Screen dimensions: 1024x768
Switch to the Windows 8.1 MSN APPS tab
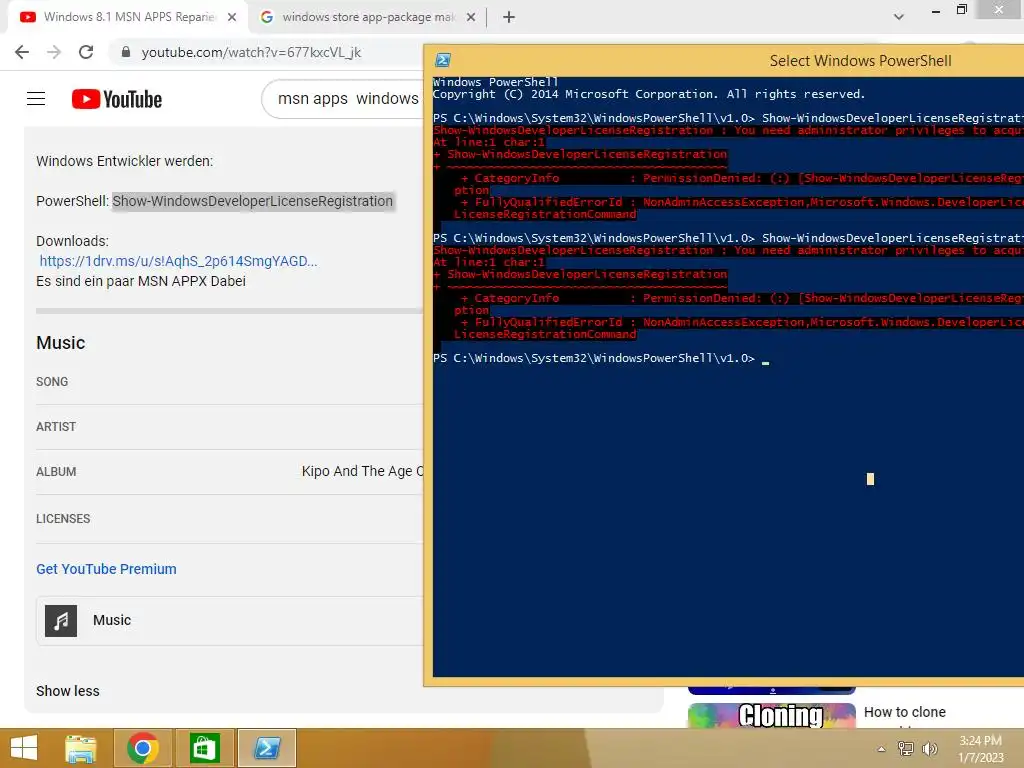click(128, 18)
